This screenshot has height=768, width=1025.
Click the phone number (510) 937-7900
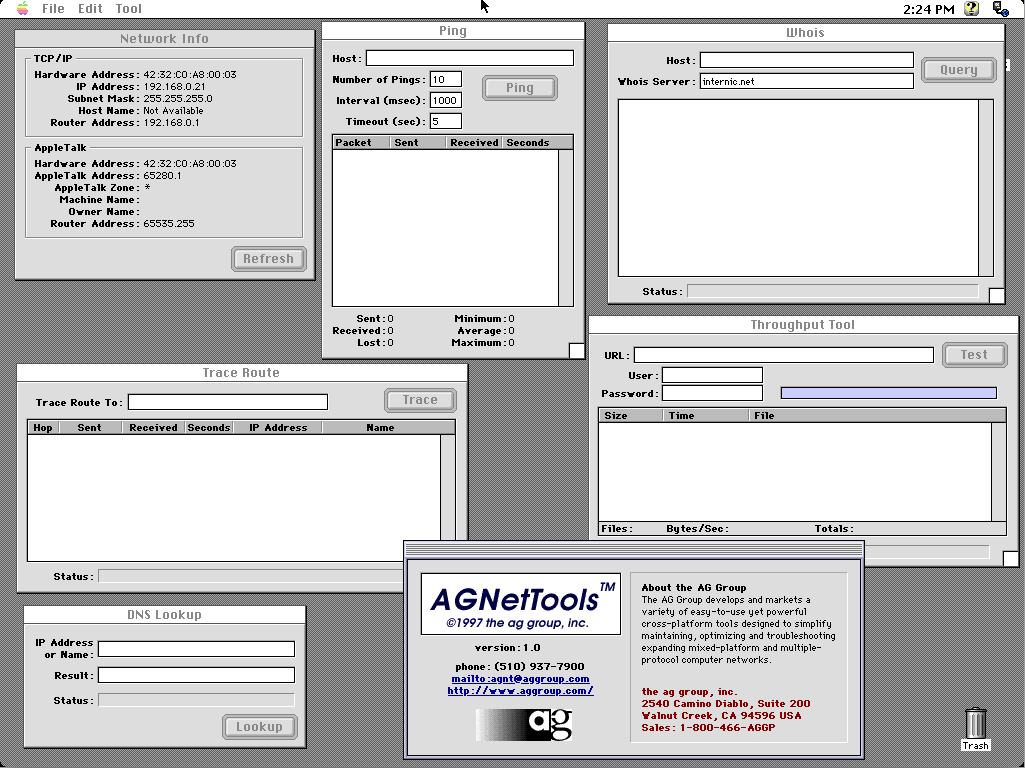[539, 667]
